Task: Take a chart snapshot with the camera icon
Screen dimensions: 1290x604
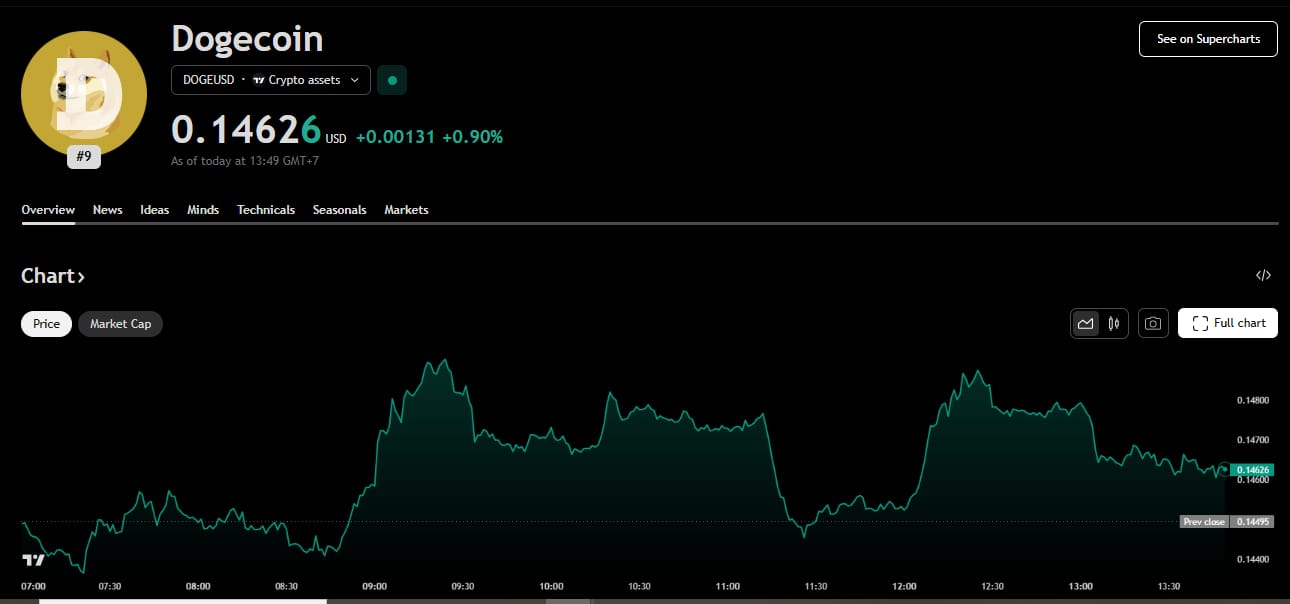Action: click(x=1153, y=323)
